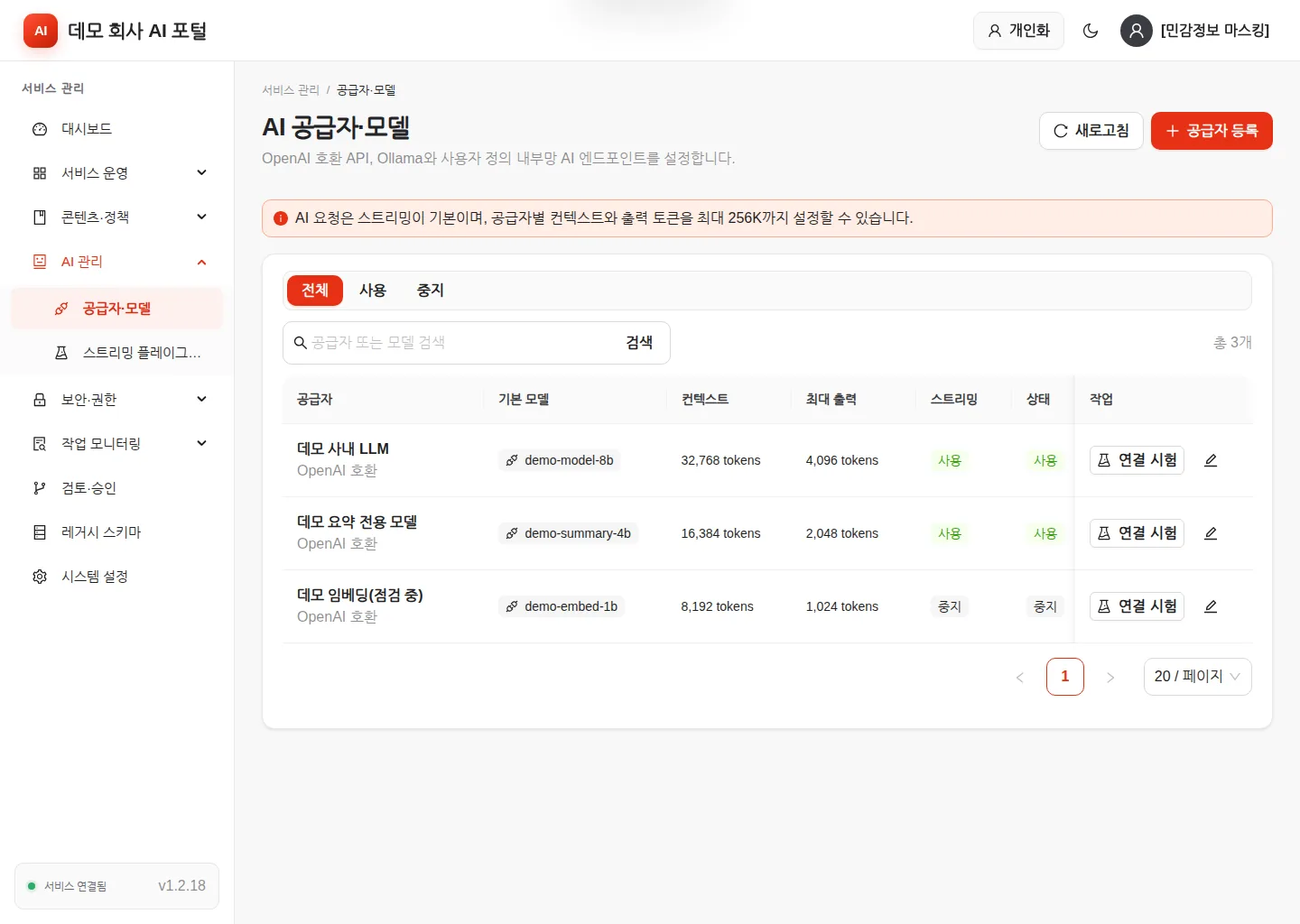The width and height of the screenshot is (1300, 924).
Task: Go to the previous page arrow
Action: click(x=1020, y=677)
